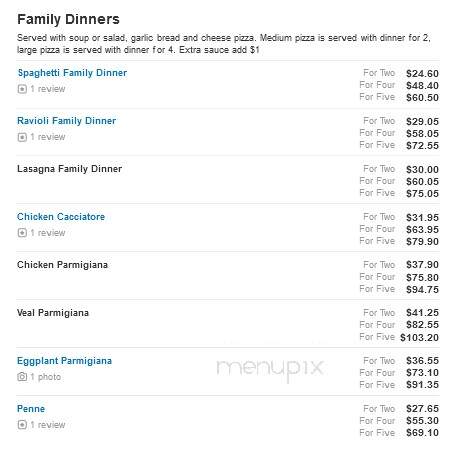Click the Chicken Parmigiana item name

(x=62, y=265)
